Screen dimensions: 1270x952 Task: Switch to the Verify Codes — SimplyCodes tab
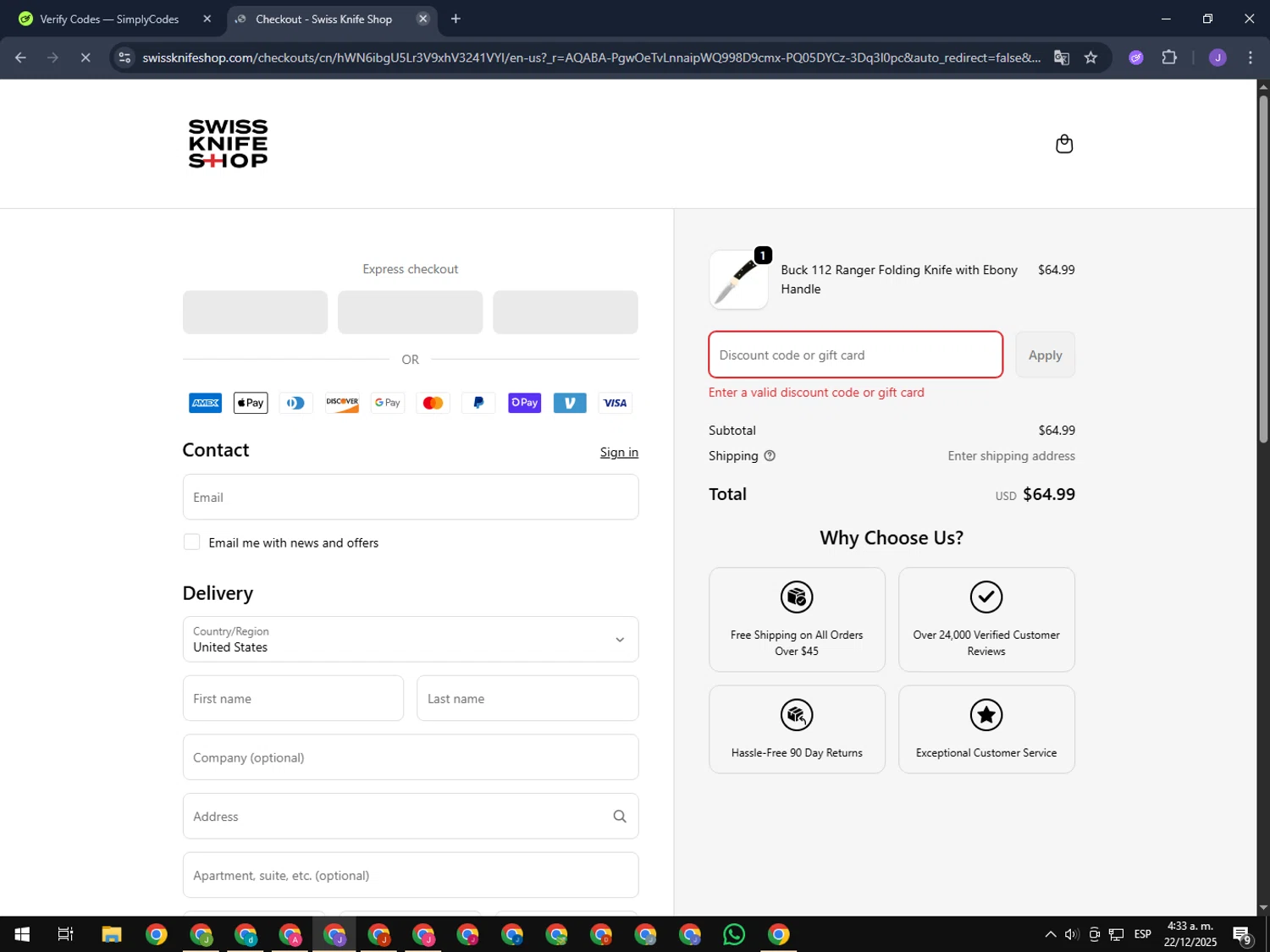[x=110, y=19]
